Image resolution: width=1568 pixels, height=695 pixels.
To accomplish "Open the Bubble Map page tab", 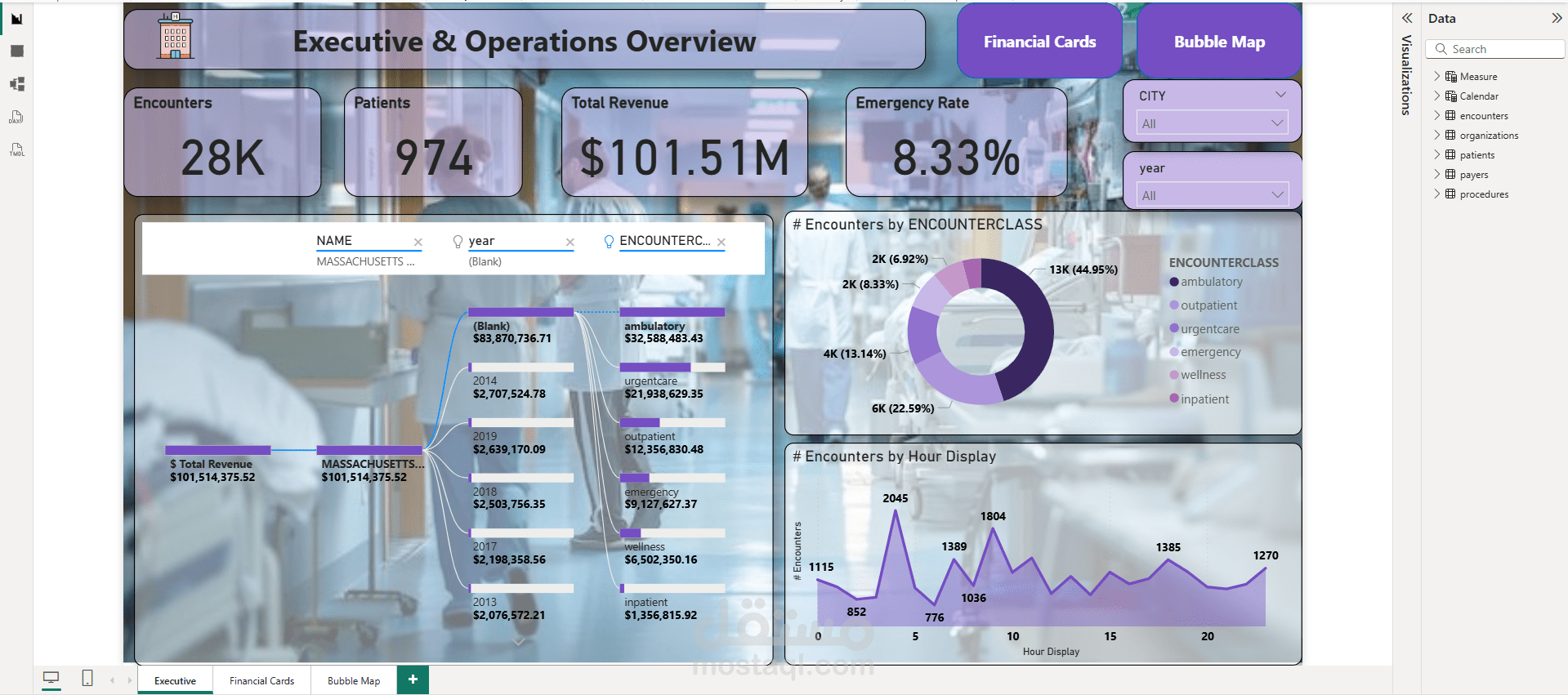I will click(x=354, y=680).
